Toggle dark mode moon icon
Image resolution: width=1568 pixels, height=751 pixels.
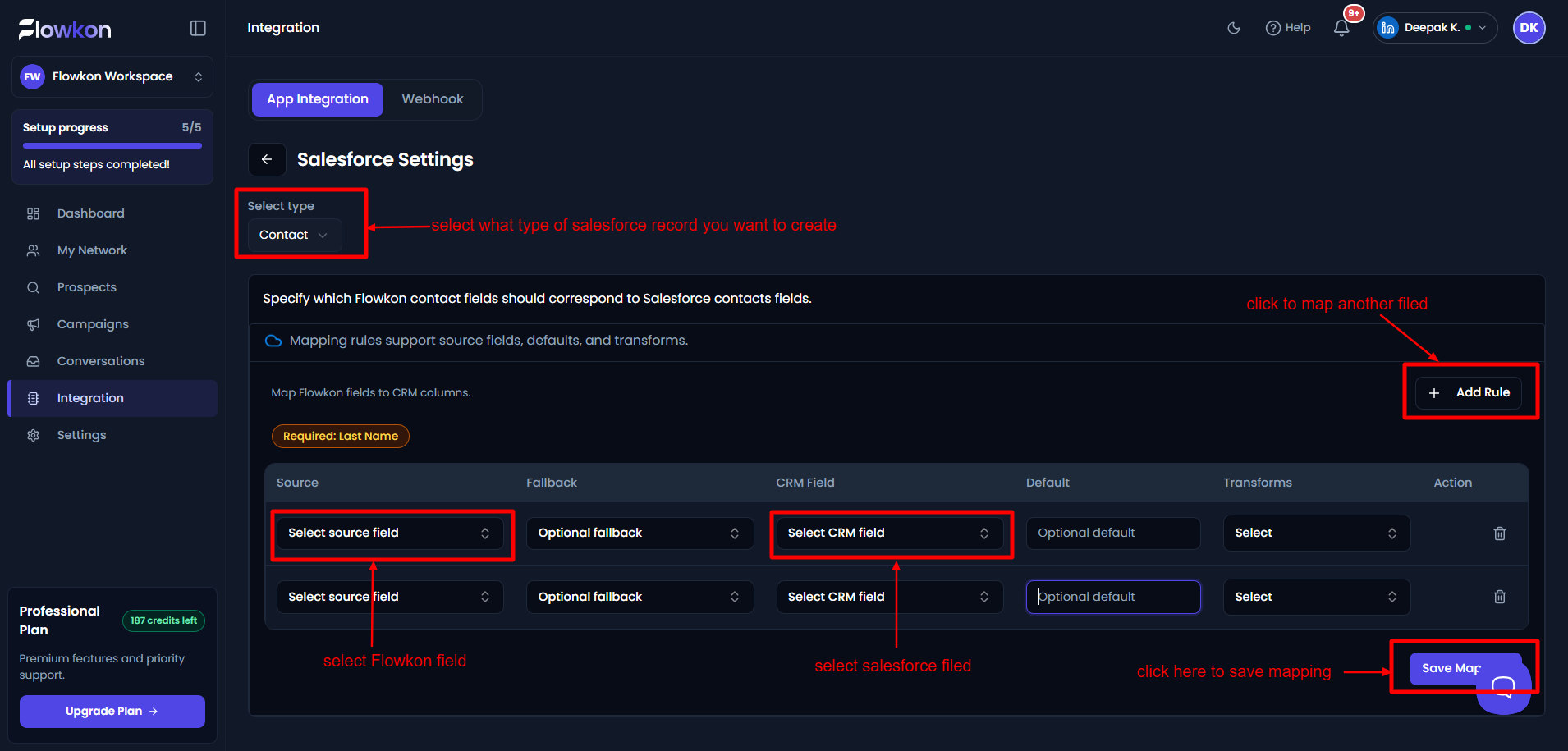click(1234, 28)
